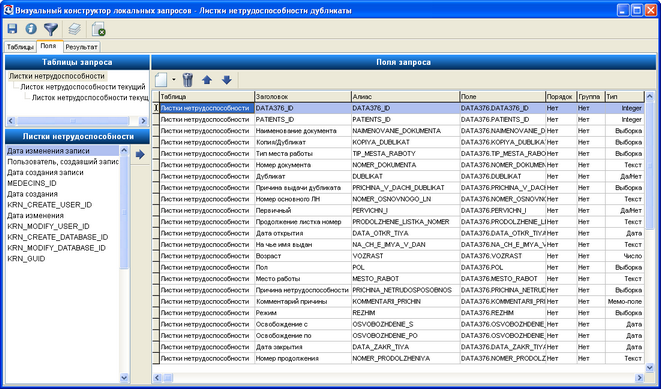
Task: Select the REZHIM alias cell
Action: (x=405, y=313)
